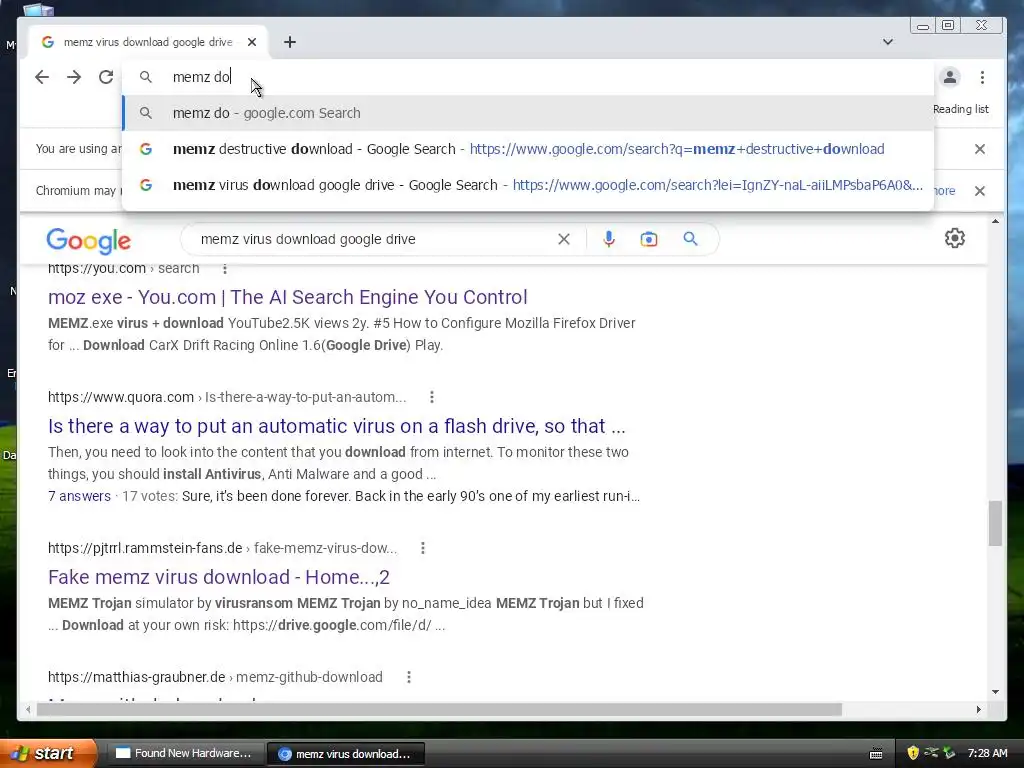This screenshot has width=1024, height=768.
Task: Open the Reading list
Action: [961, 109]
